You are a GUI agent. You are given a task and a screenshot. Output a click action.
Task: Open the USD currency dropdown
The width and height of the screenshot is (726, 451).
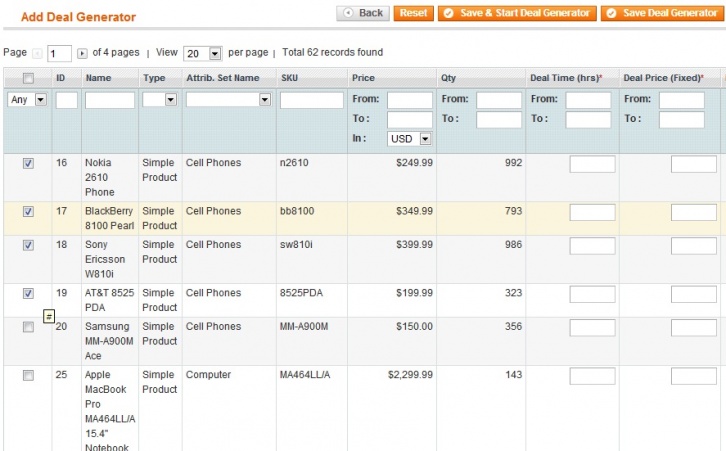(410, 139)
